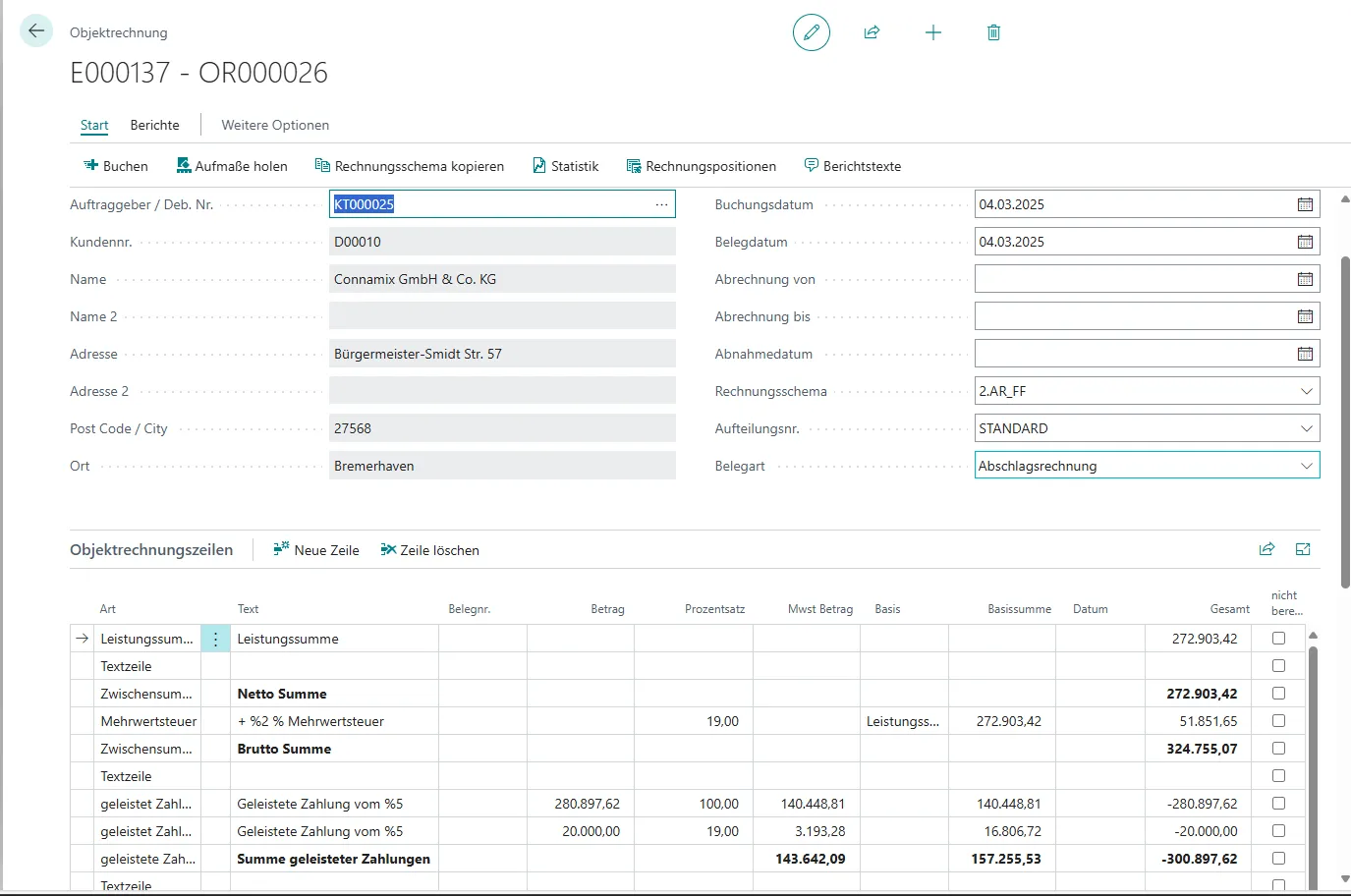Click the plus icon to create new

click(932, 32)
